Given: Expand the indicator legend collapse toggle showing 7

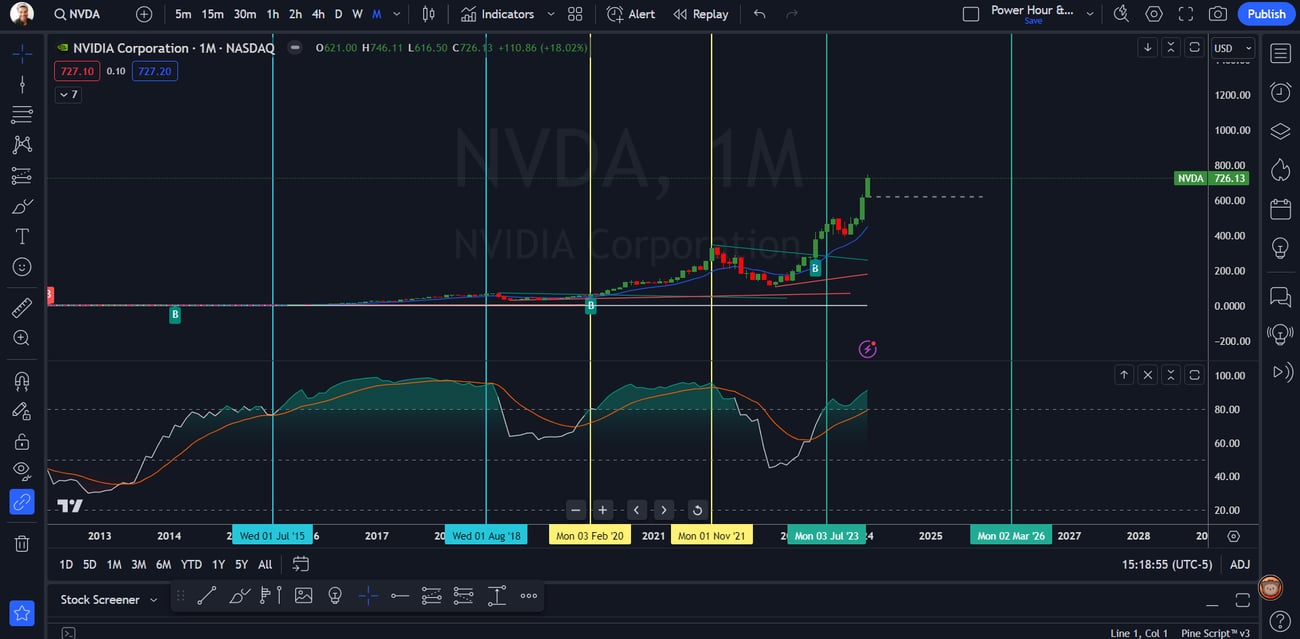Looking at the screenshot, I should click(x=67, y=94).
